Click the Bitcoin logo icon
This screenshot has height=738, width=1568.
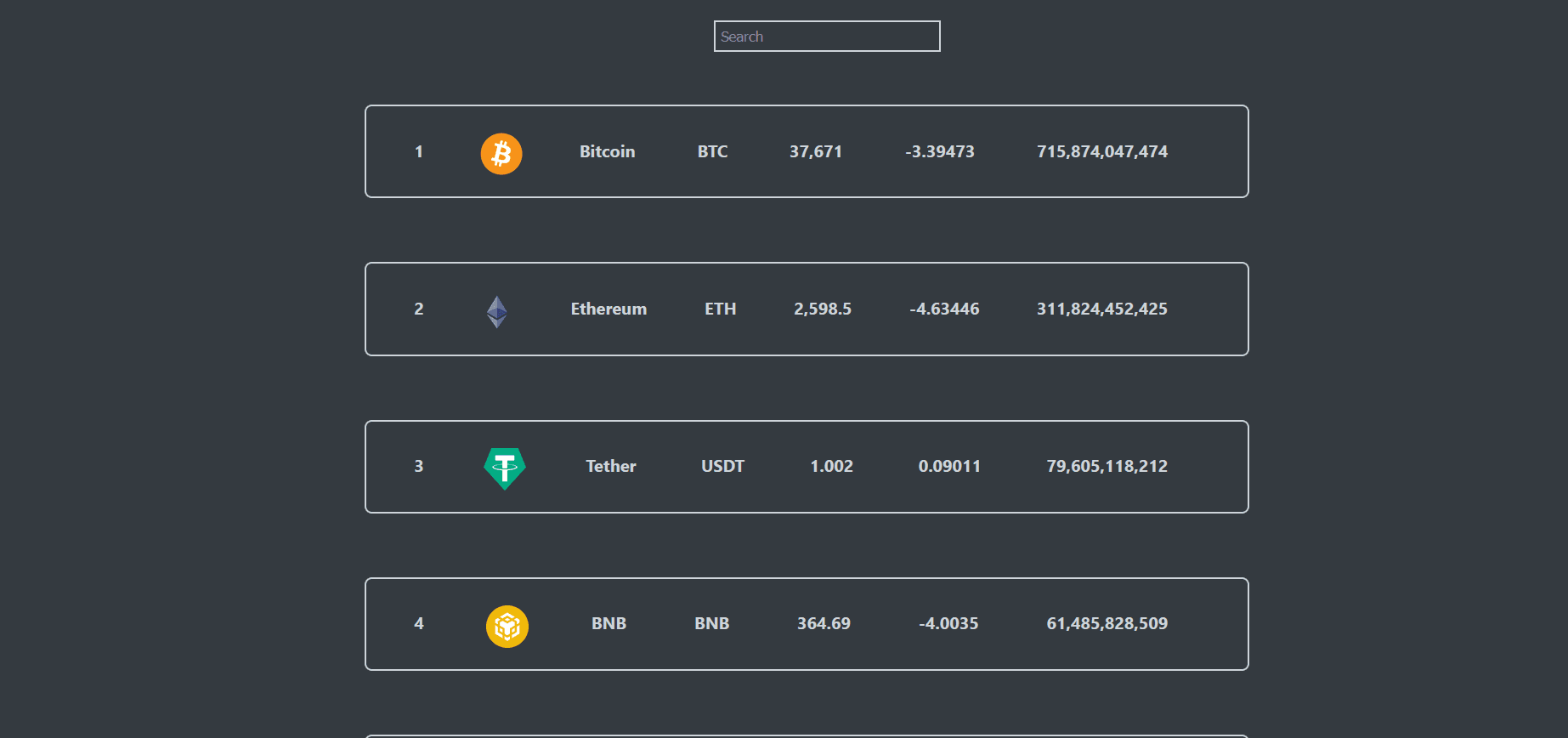[501, 154]
